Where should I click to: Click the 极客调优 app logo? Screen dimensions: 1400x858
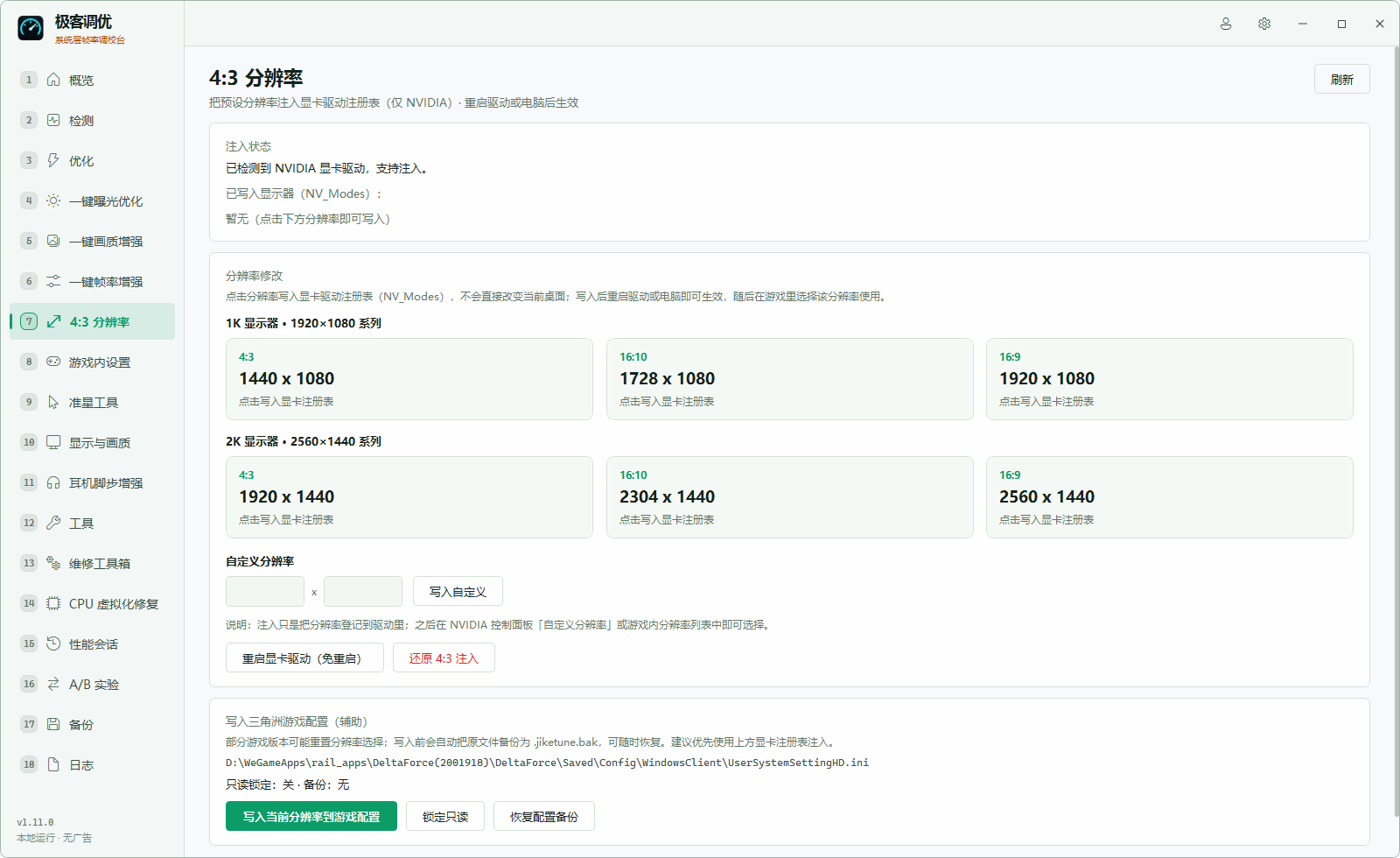tap(31, 28)
